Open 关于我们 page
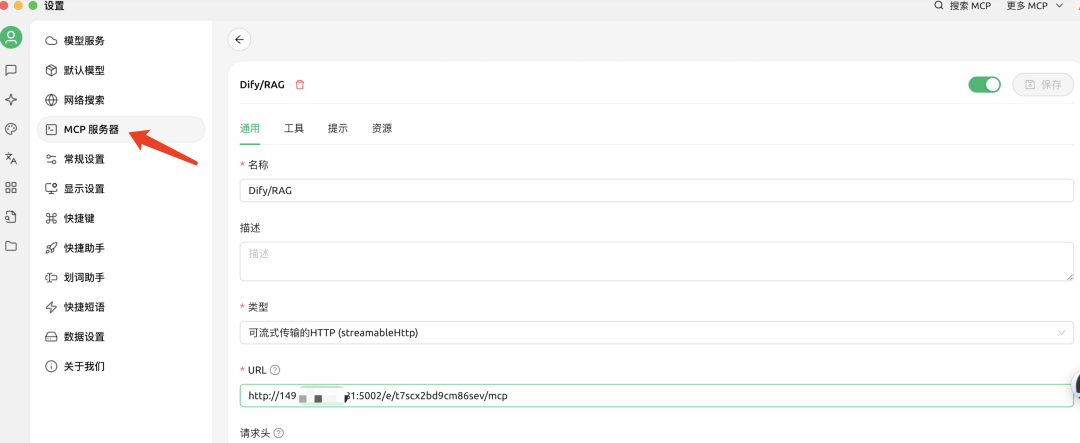1080x443 pixels. (x=121, y=367)
